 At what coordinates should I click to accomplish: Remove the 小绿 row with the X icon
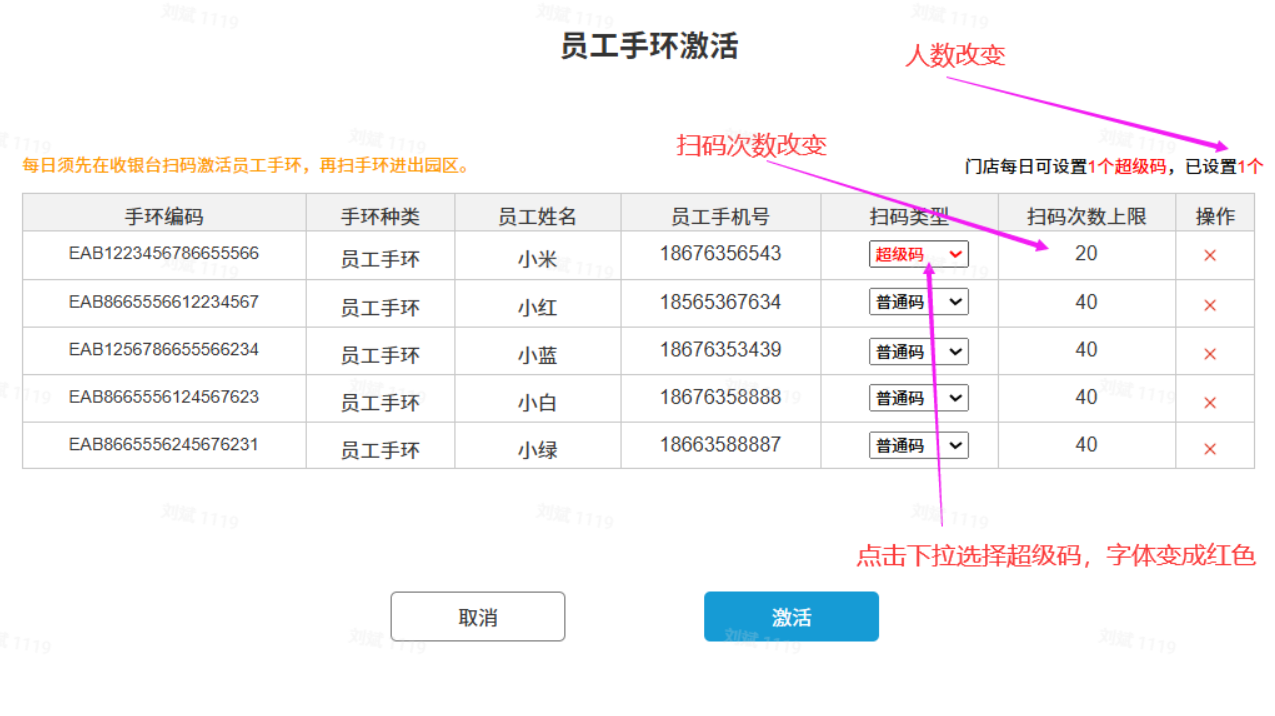[1209, 449]
